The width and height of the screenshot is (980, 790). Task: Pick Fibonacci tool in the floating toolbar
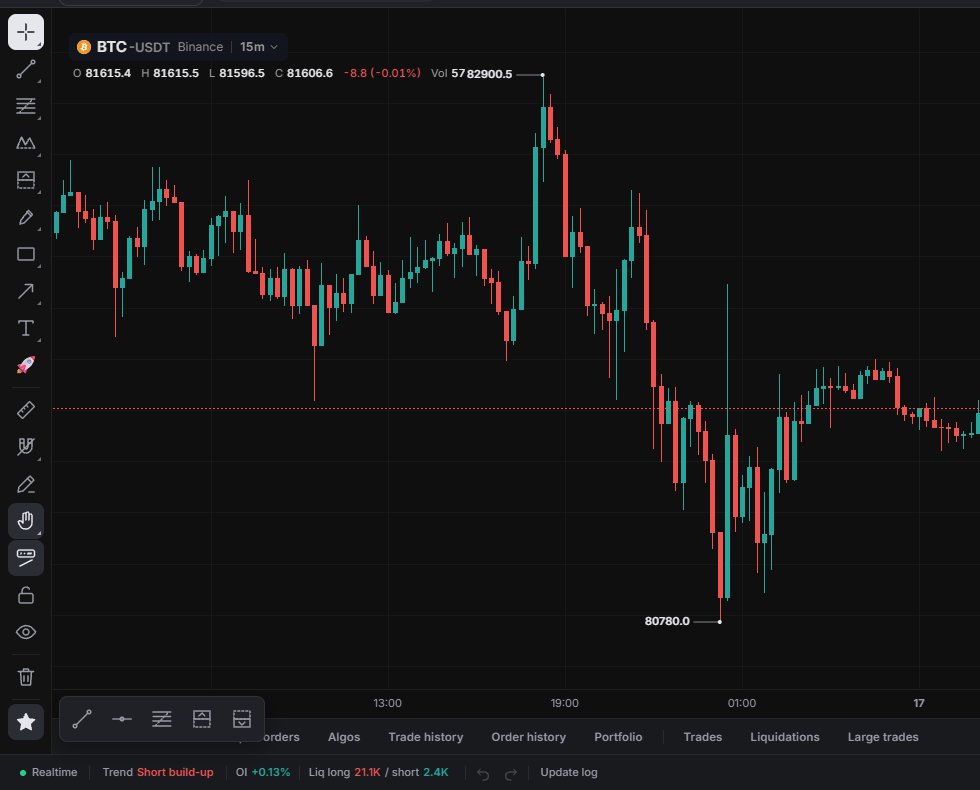tap(162, 719)
